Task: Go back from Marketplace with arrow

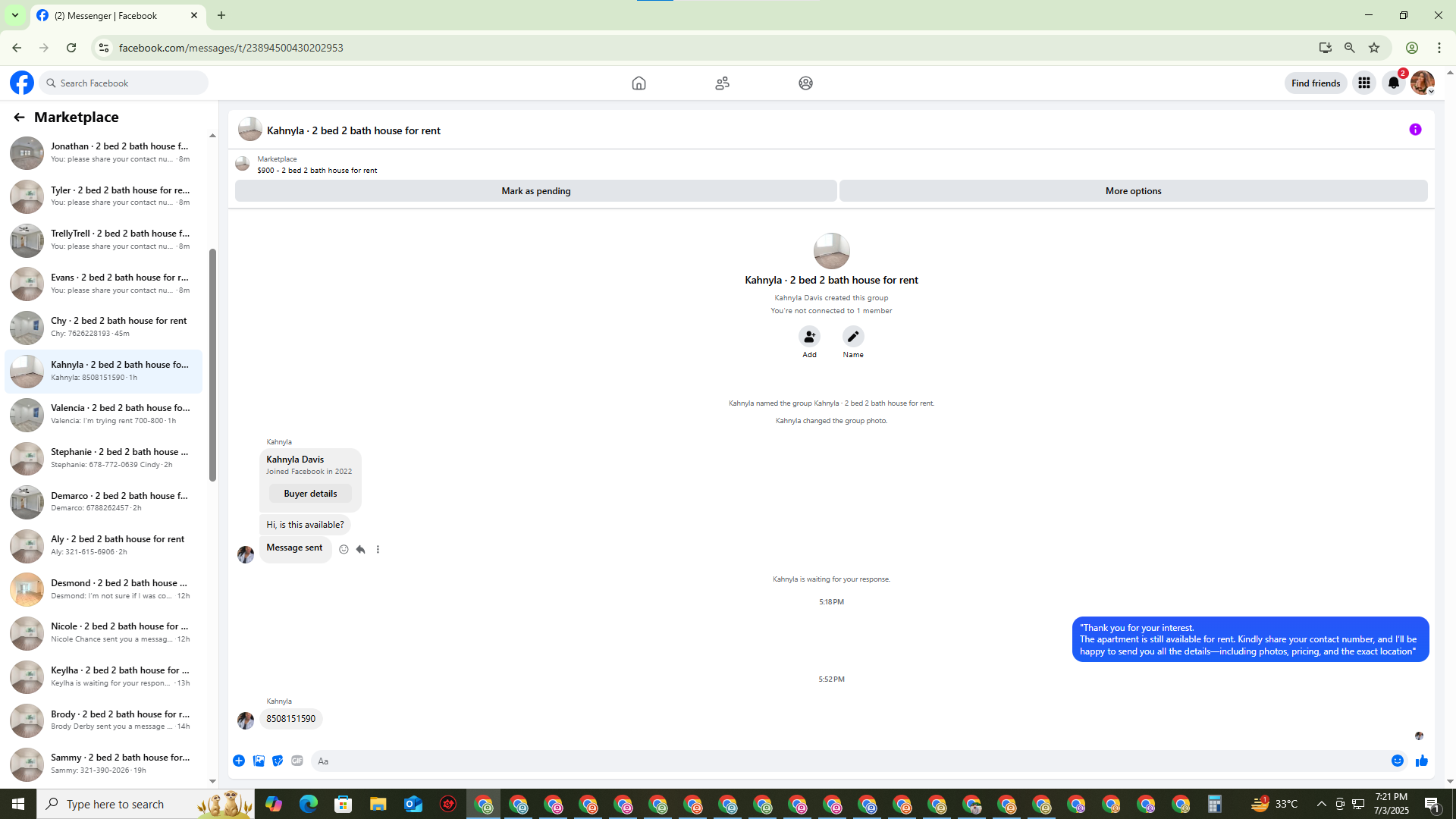Action: pos(19,117)
